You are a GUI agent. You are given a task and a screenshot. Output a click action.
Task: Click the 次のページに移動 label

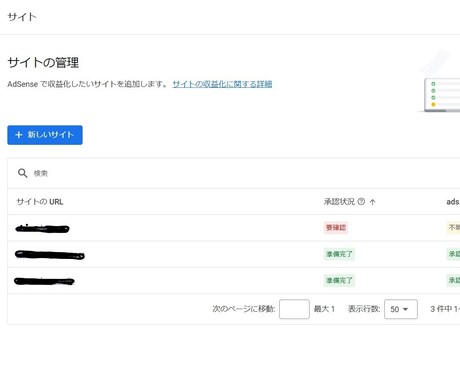pos(244,309)
